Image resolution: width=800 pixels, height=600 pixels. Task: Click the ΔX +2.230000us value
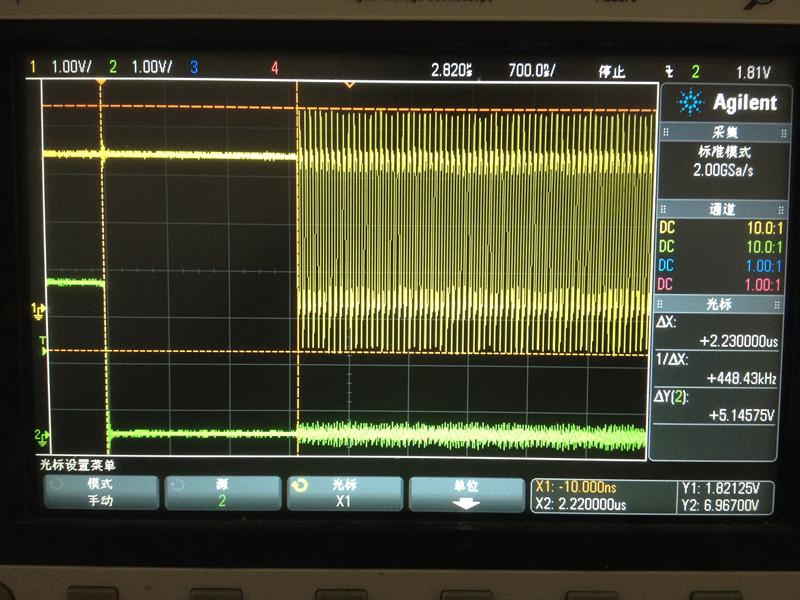(739, 341)
